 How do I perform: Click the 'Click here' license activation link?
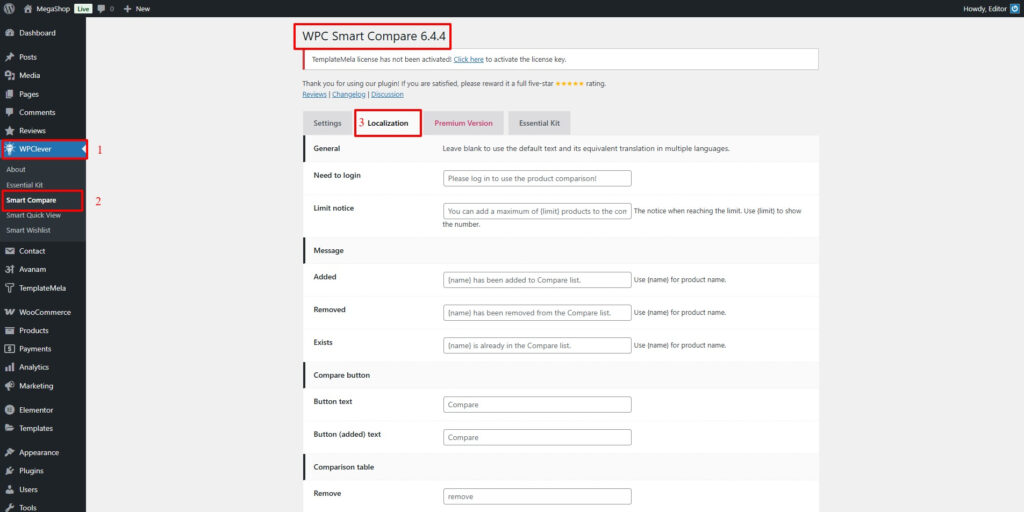(468, 59)
